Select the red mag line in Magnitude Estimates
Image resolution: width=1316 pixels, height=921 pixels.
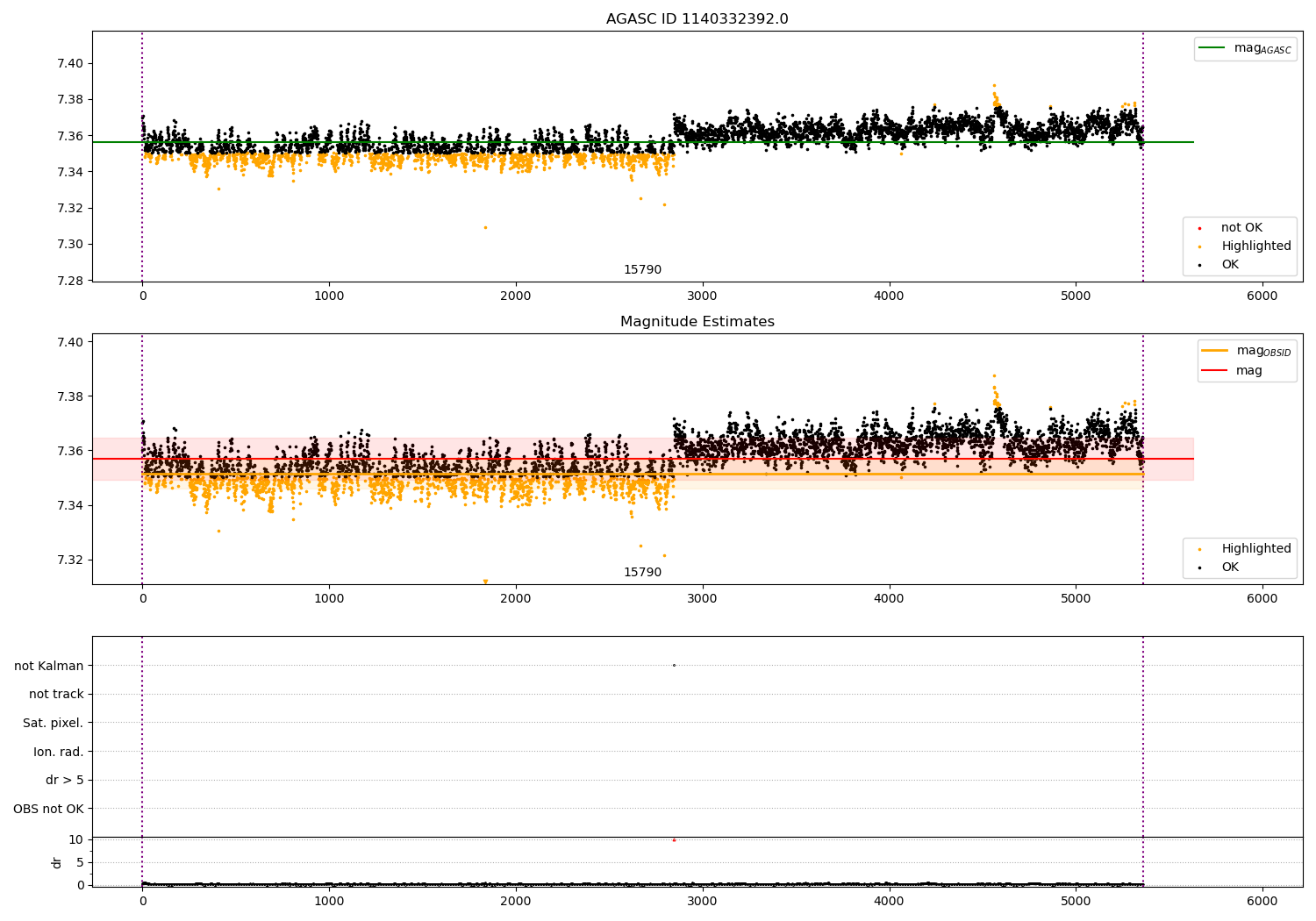(643, 459)
